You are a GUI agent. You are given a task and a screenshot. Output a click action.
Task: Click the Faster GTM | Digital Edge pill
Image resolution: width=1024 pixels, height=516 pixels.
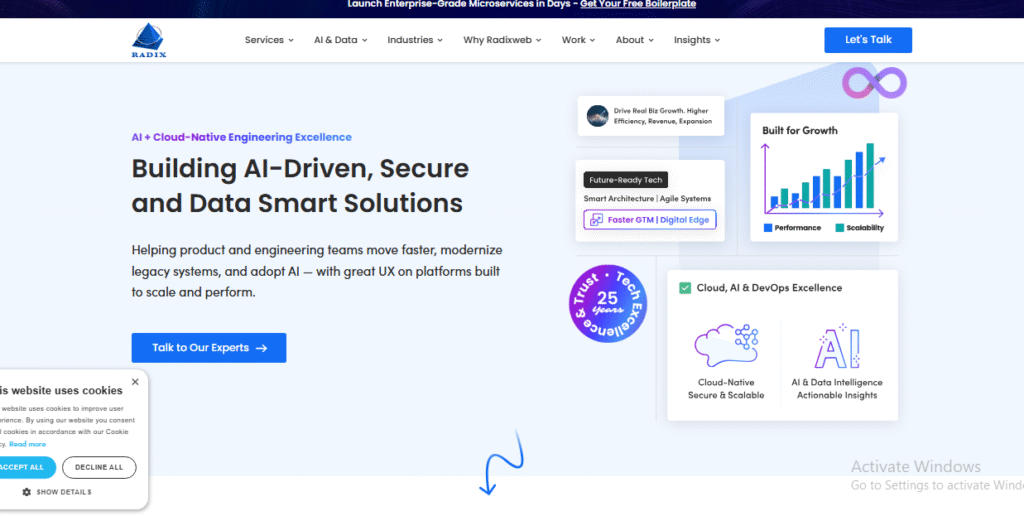650,219
